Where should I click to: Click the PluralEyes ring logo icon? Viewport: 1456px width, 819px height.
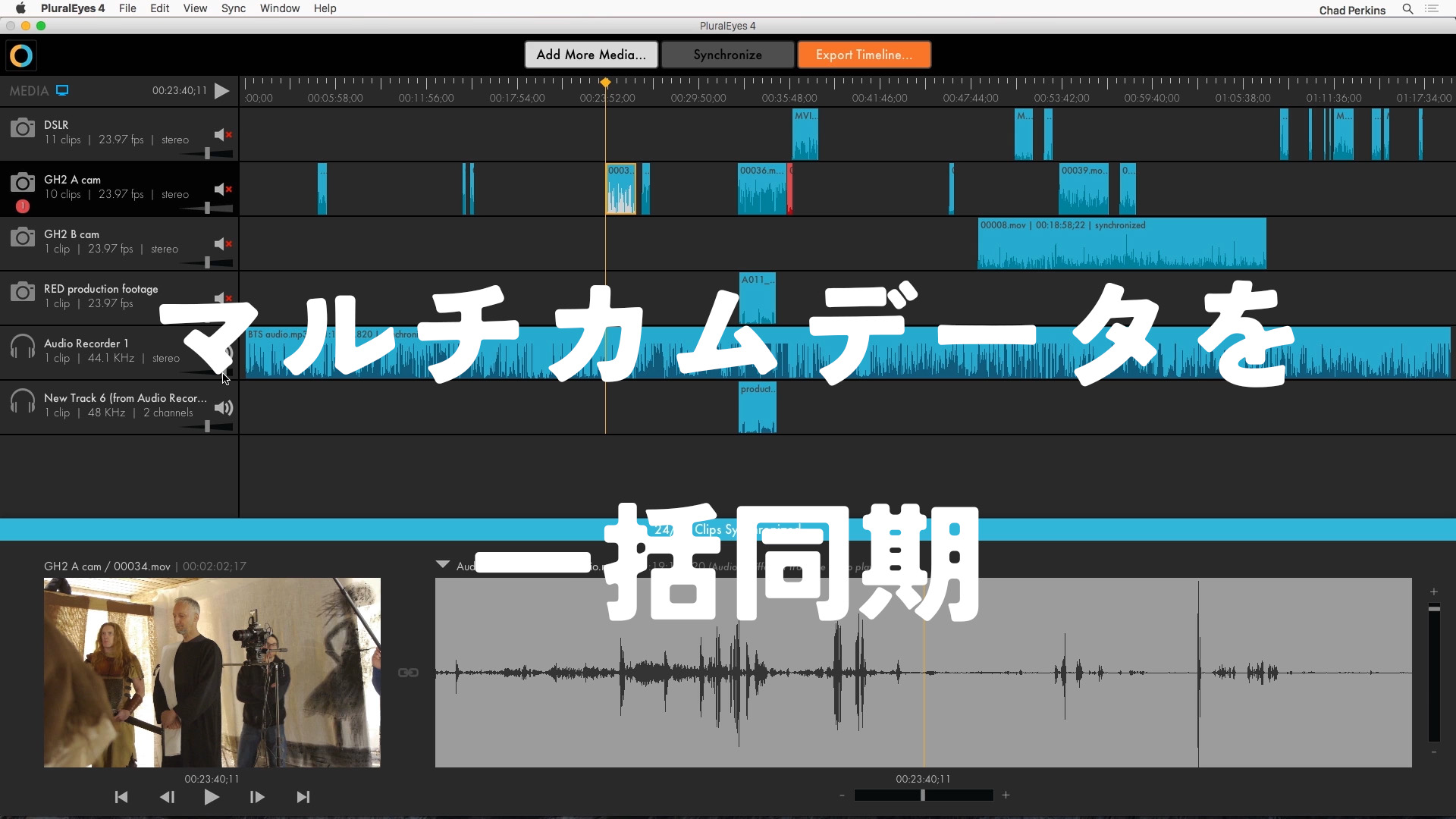click(x=21, y=55)
